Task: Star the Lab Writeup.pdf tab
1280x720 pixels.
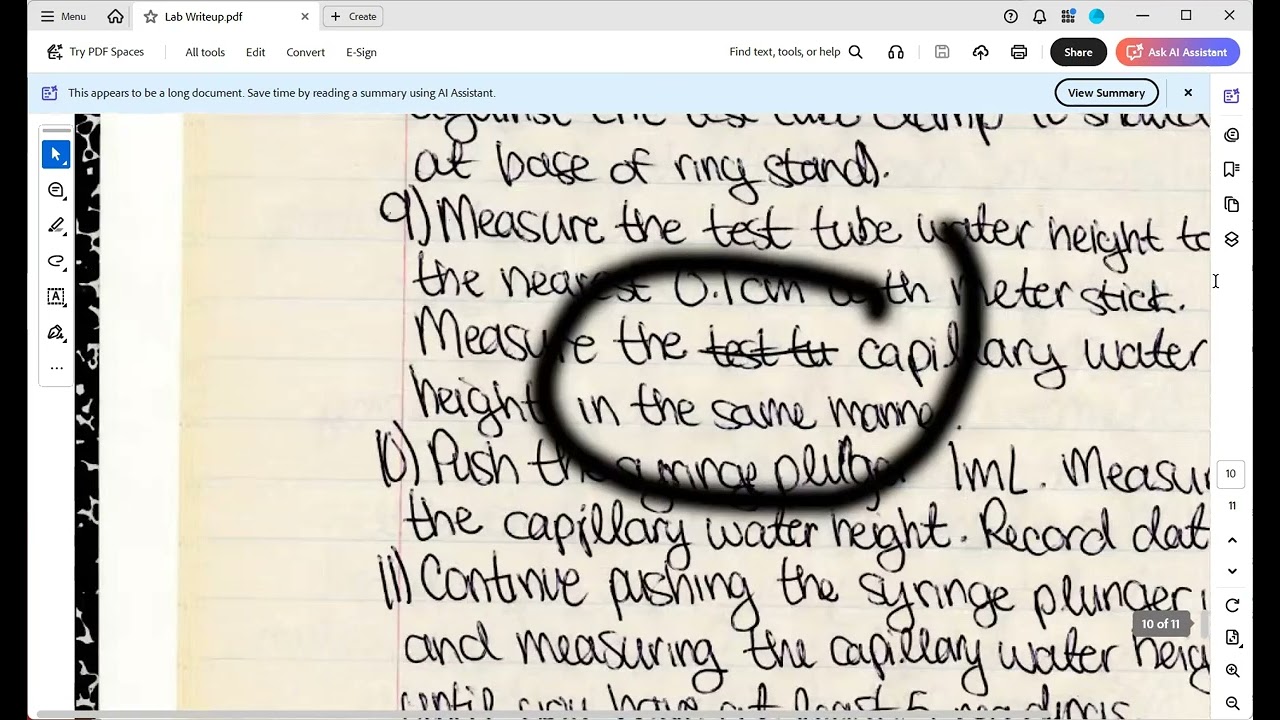Action: coord(151,16)
